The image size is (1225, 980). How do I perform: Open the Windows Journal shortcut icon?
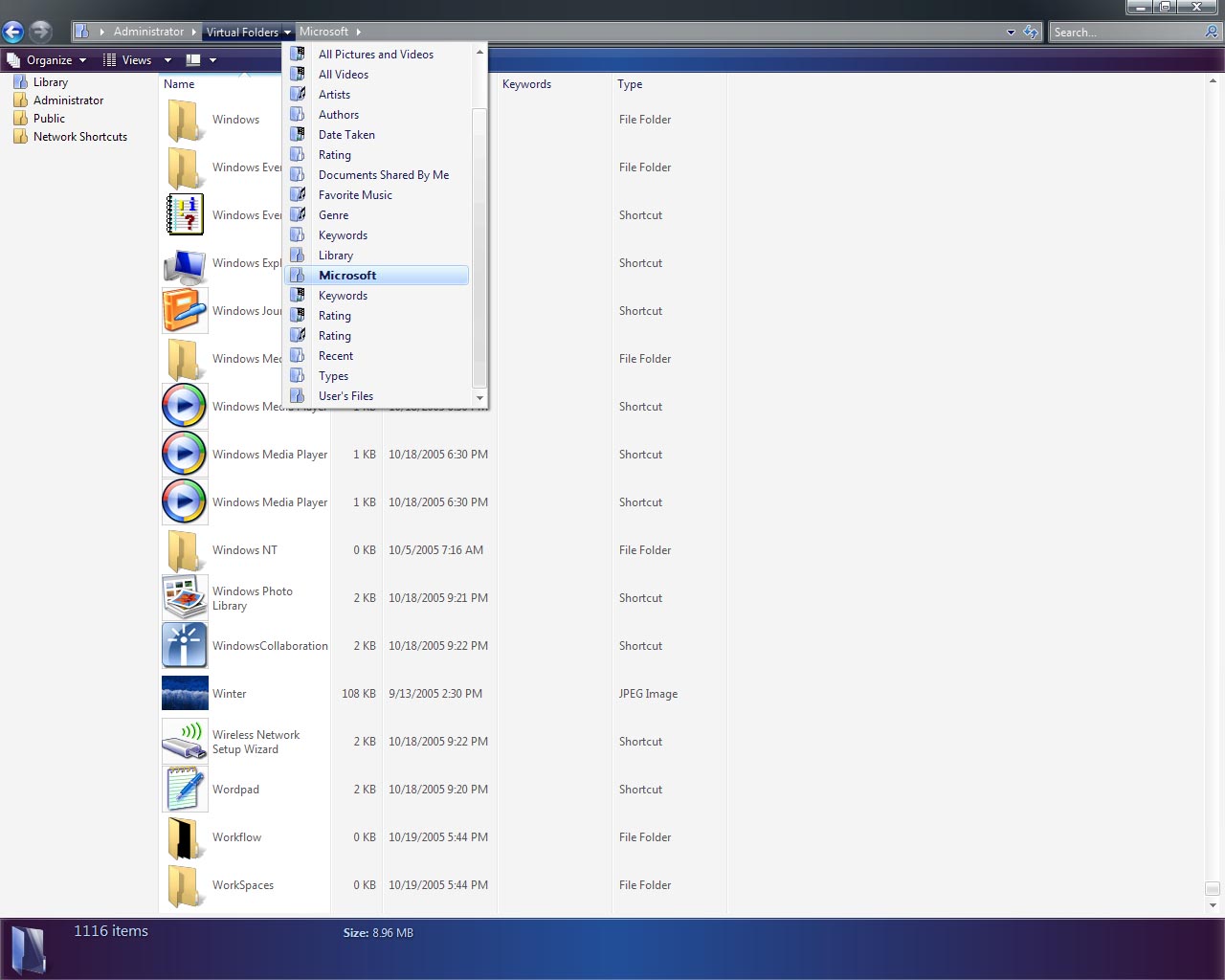tap(185, 311)
